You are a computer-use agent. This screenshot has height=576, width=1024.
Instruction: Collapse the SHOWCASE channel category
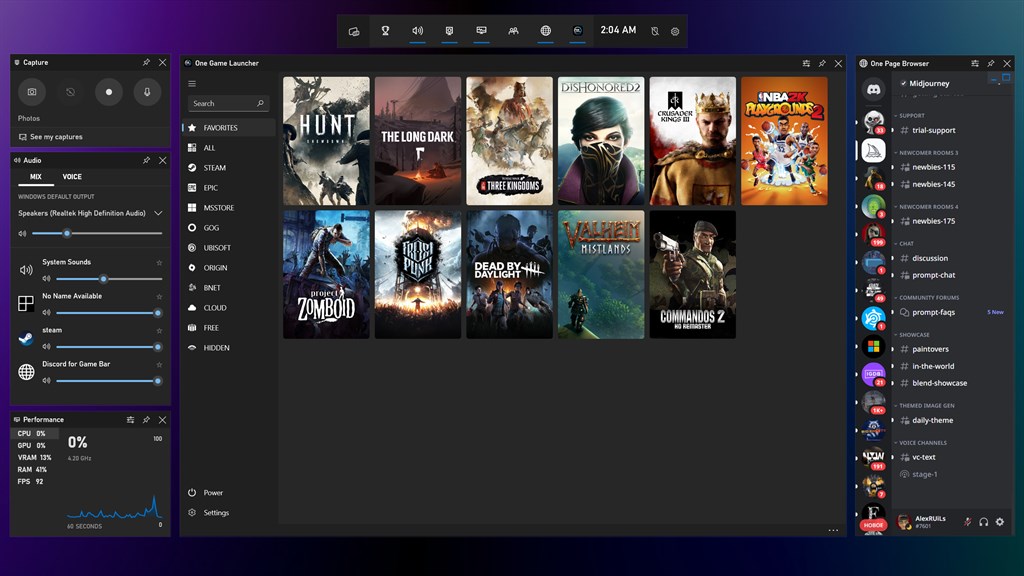(x=912, y=335)
